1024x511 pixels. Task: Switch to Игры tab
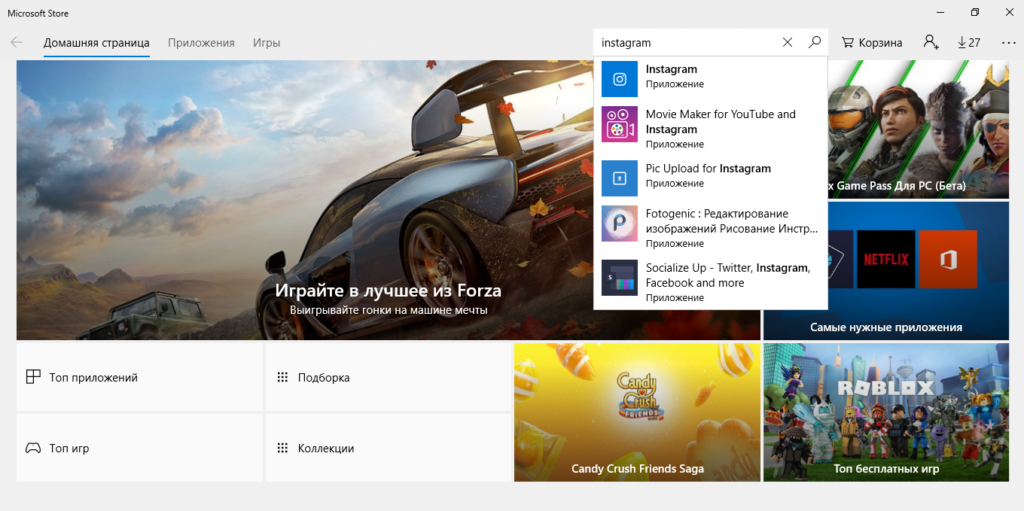266,42
